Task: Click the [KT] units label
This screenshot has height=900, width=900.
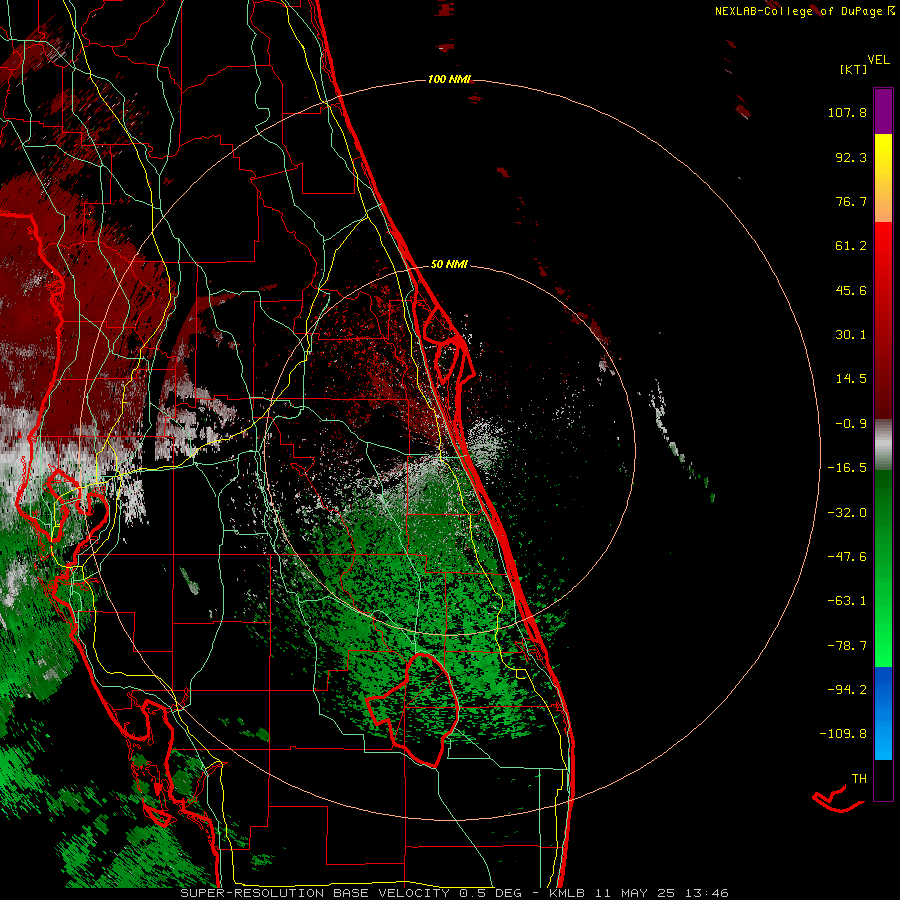Action: pos(854,69)
